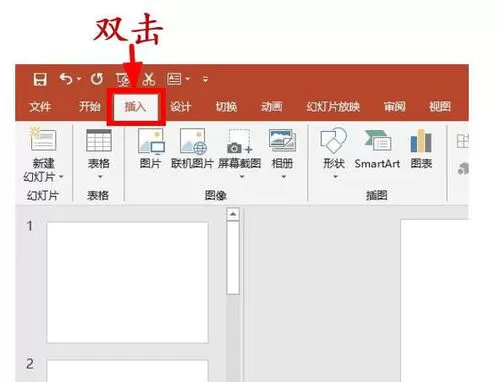
Task: Open the Undo history dropdown arrow
Action: click(x=79, y=79)
